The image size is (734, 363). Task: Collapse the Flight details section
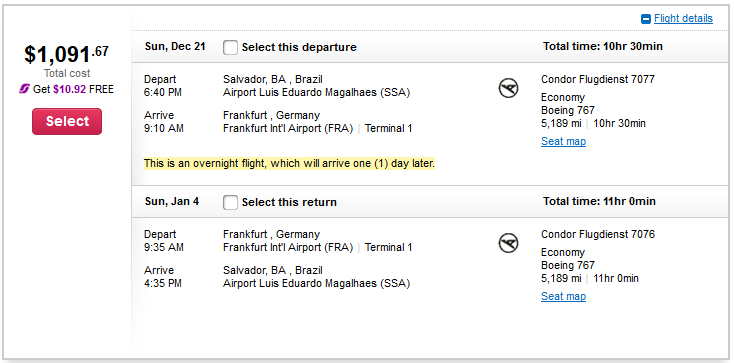pos(683,19)
